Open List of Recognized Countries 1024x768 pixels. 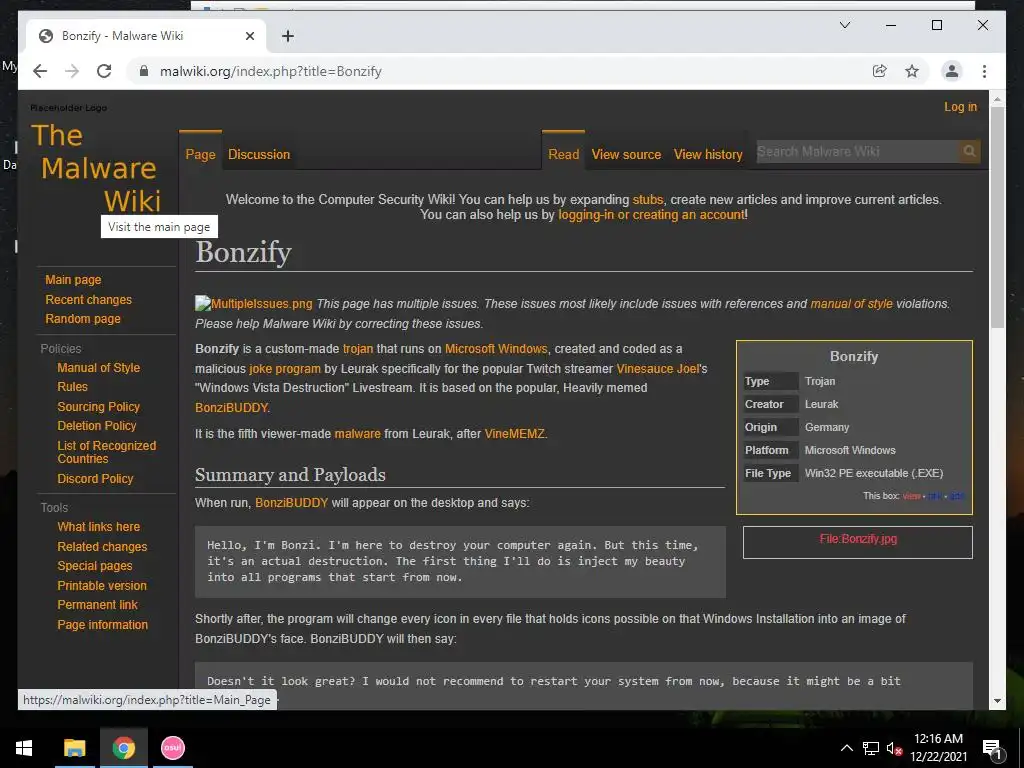pyautogui.click(x=106, y=452)
